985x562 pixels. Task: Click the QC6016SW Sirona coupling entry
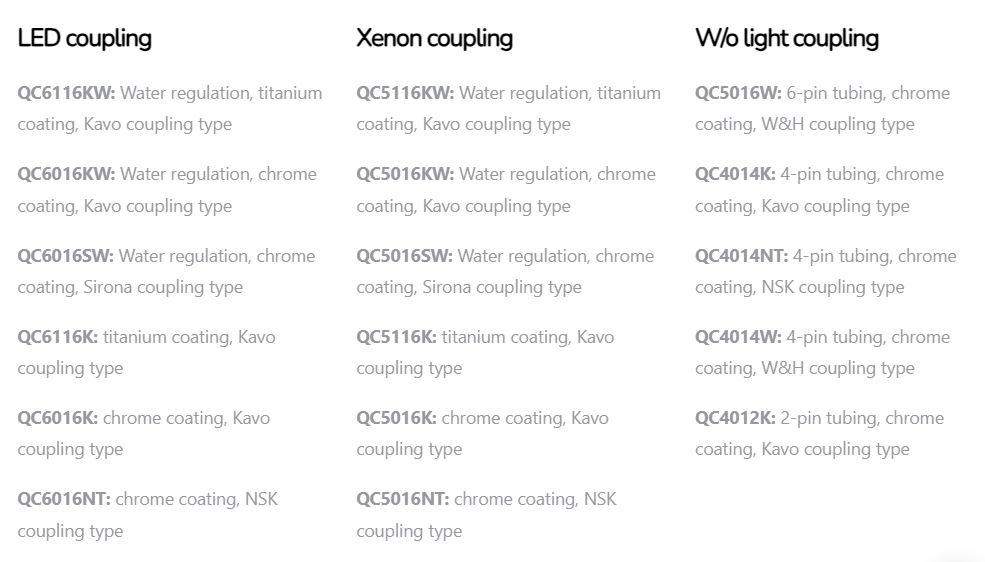(65, 256)
